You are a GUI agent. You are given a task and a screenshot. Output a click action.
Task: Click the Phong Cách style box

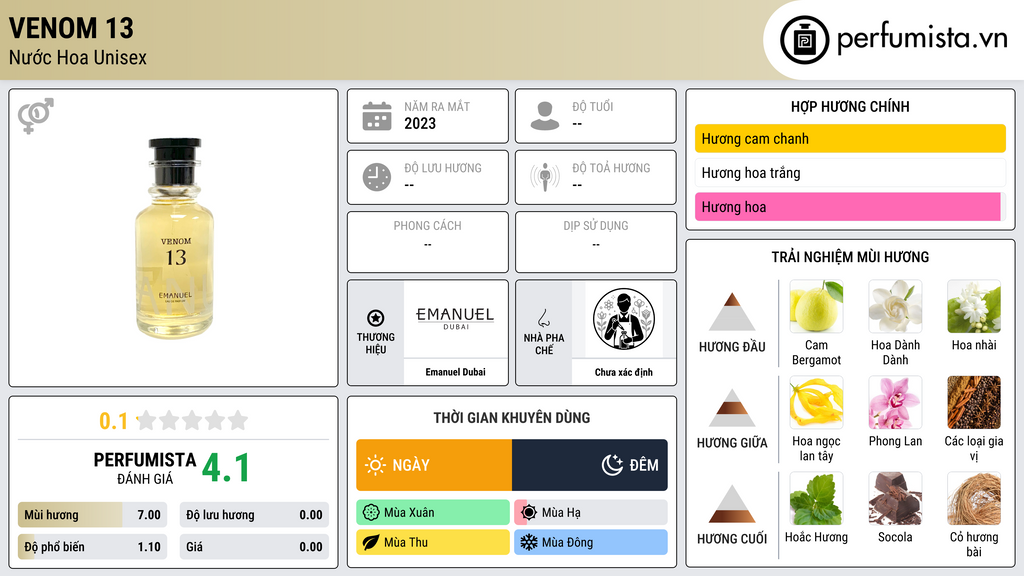coord(428,242)
